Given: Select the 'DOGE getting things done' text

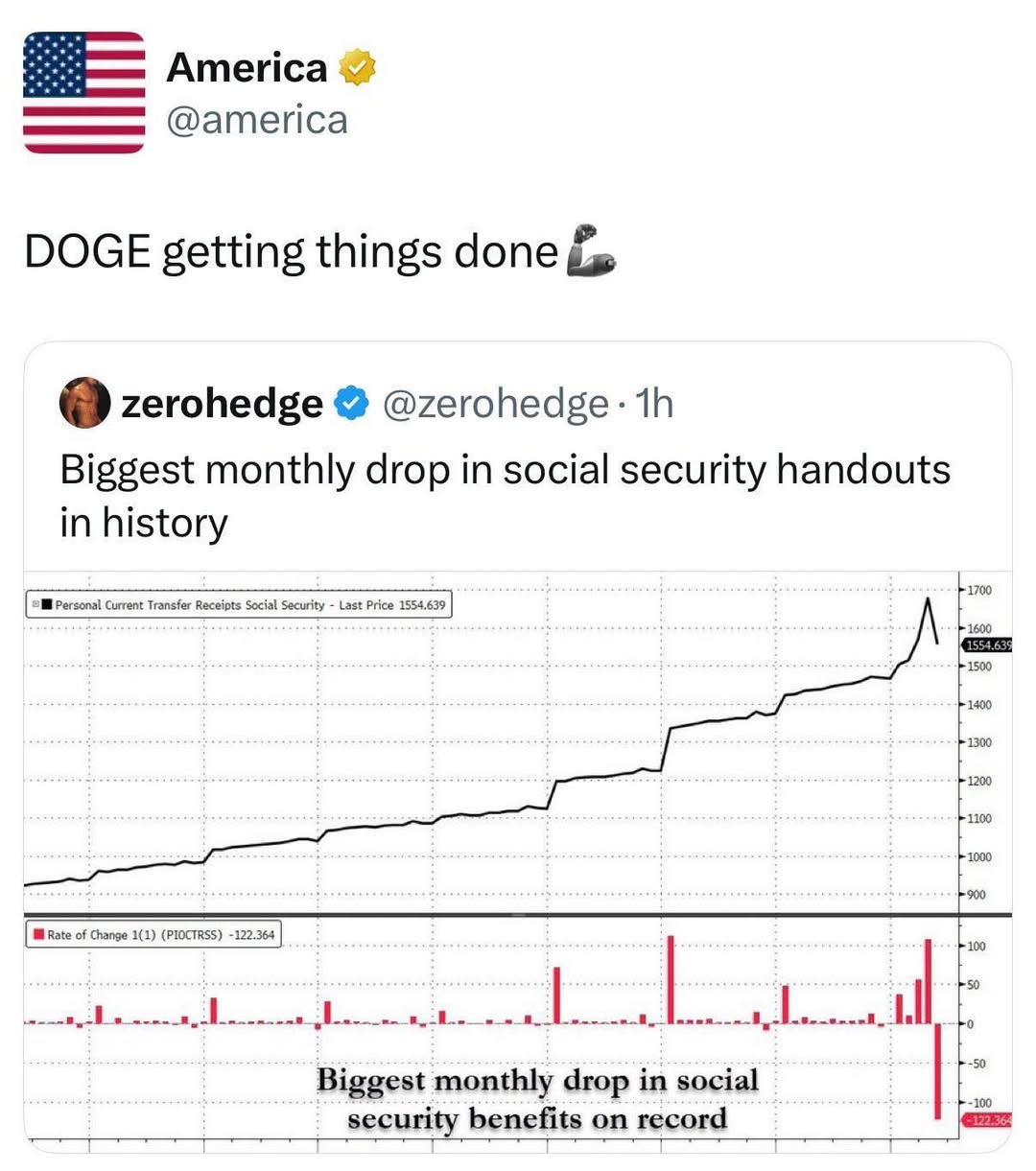Looking at the screenshot, I should pyautogui.click(x=291, y=251).
